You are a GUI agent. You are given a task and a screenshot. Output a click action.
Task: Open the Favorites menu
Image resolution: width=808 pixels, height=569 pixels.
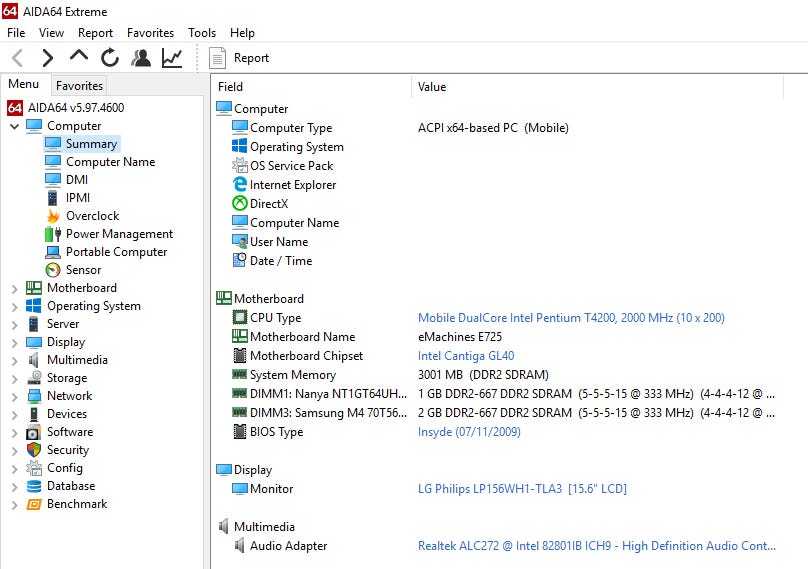[150, 33]
